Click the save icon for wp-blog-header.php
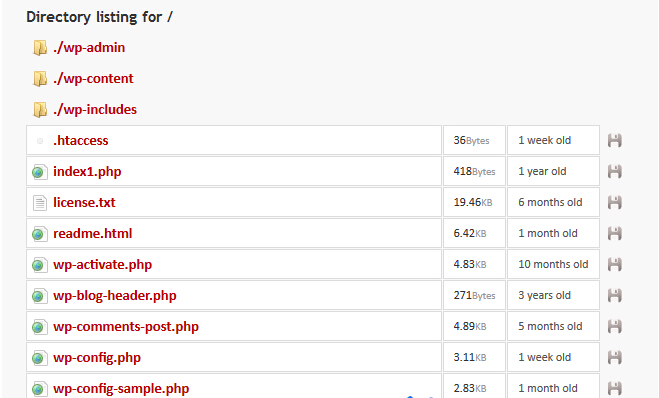Image resolution: width=659 pixels, height=398 pixels. (614, 295)
